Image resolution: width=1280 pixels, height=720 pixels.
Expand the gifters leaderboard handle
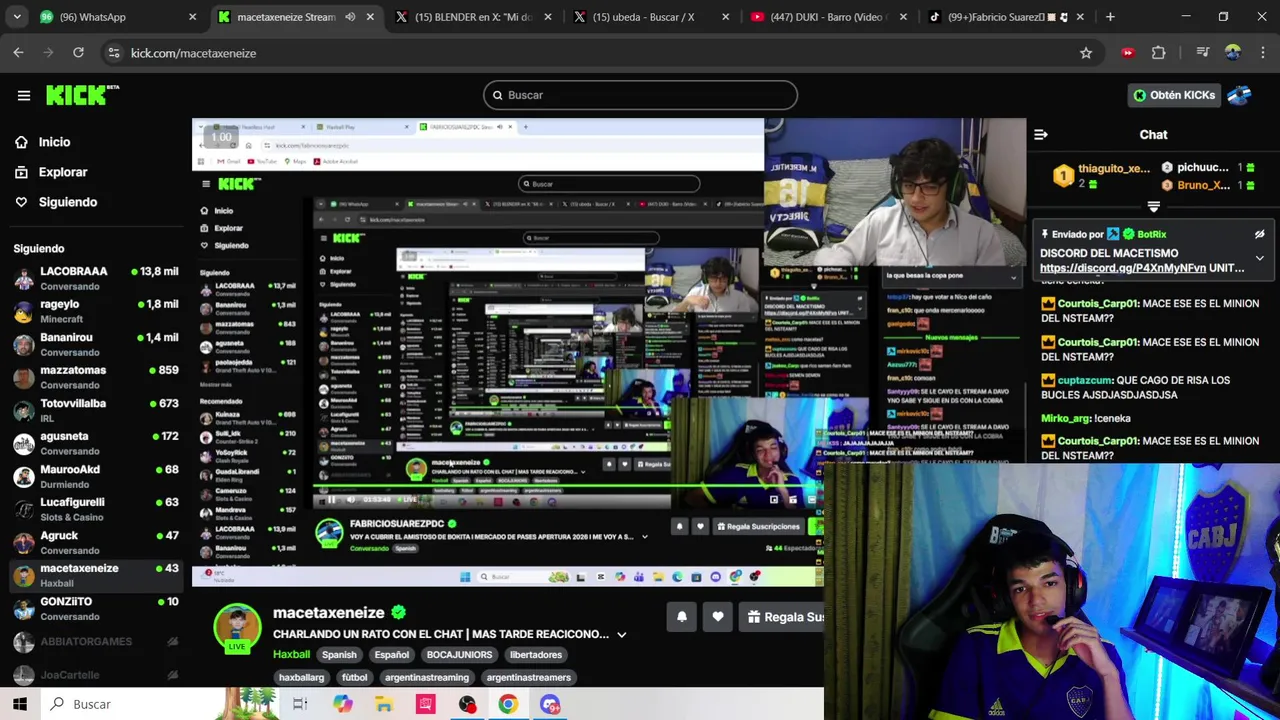tap(1153, 207)
